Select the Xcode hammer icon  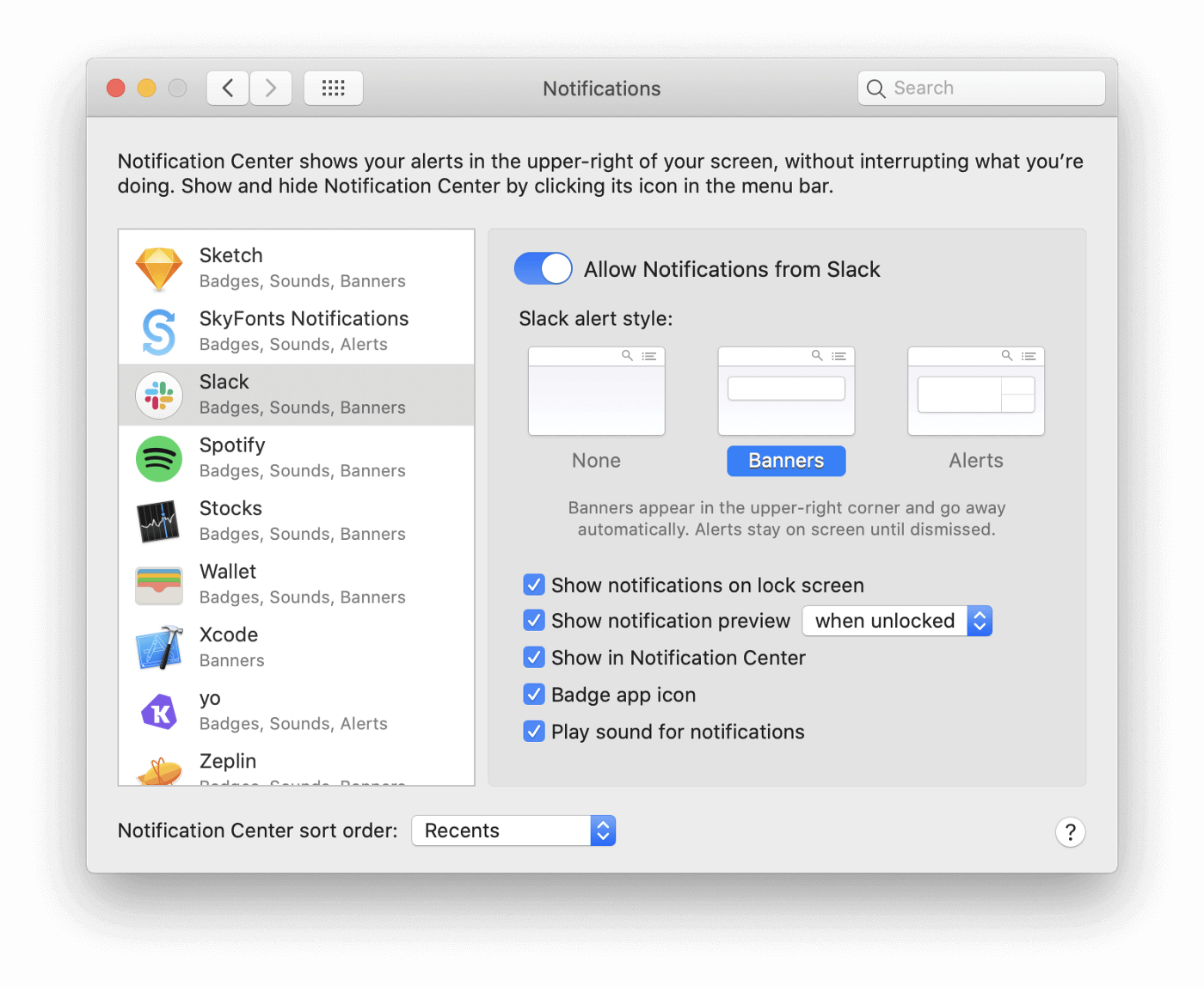pos(159,647)
